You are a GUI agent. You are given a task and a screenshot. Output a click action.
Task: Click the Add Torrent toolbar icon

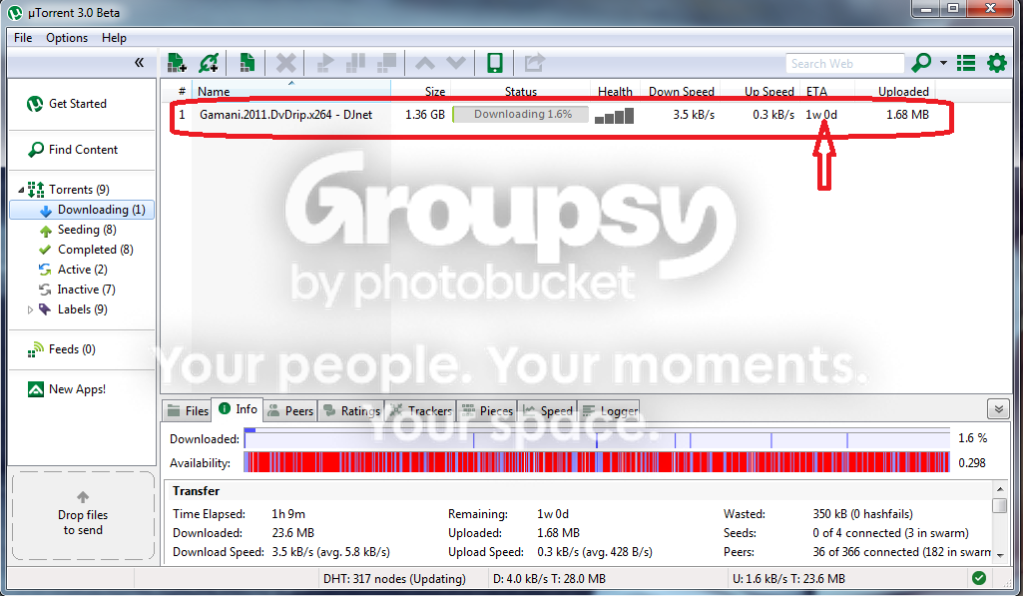pyautogui.click(x=176, y=63)
